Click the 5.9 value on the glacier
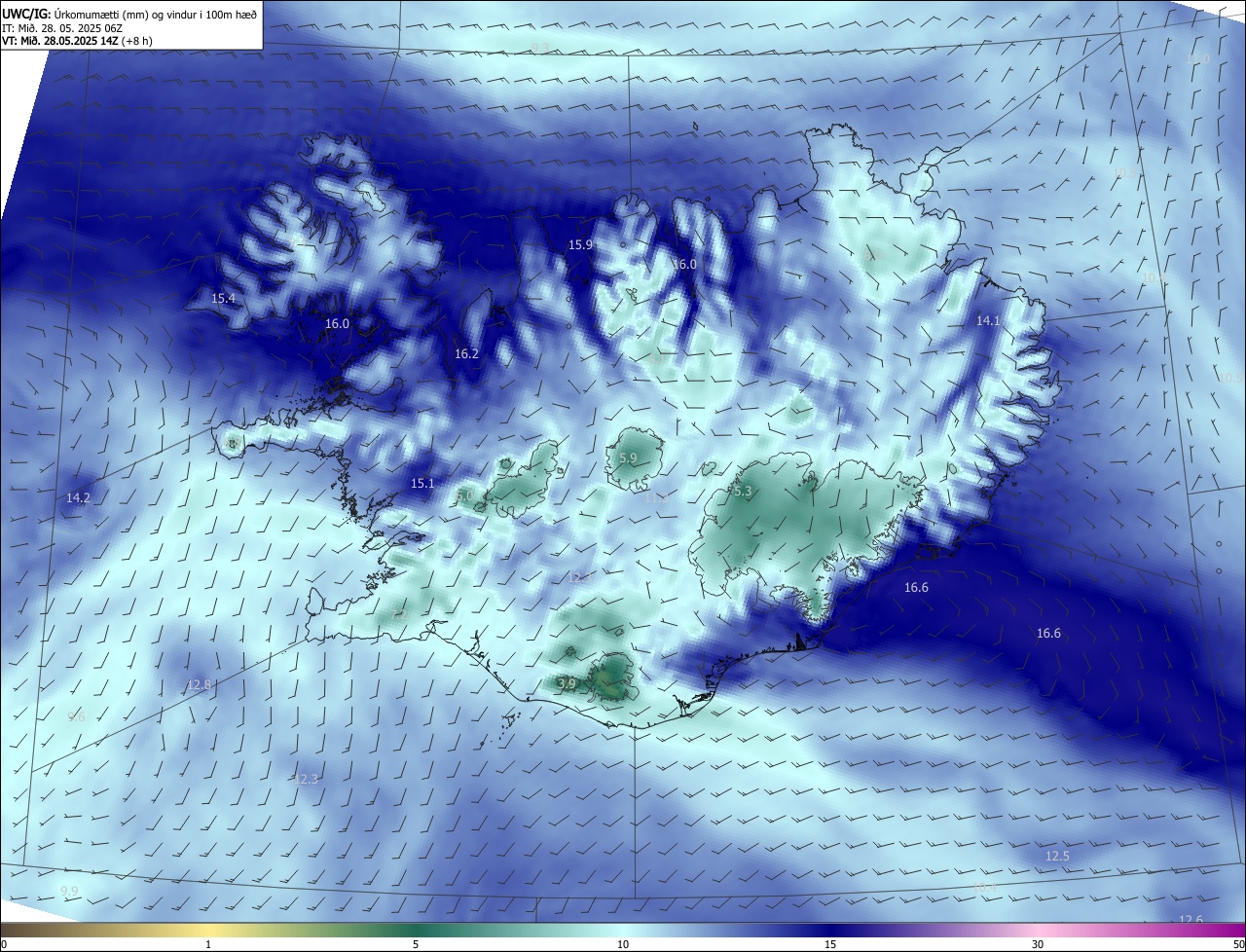The height and width of the screenshot is (952, 1246). [x=628, y=458]
